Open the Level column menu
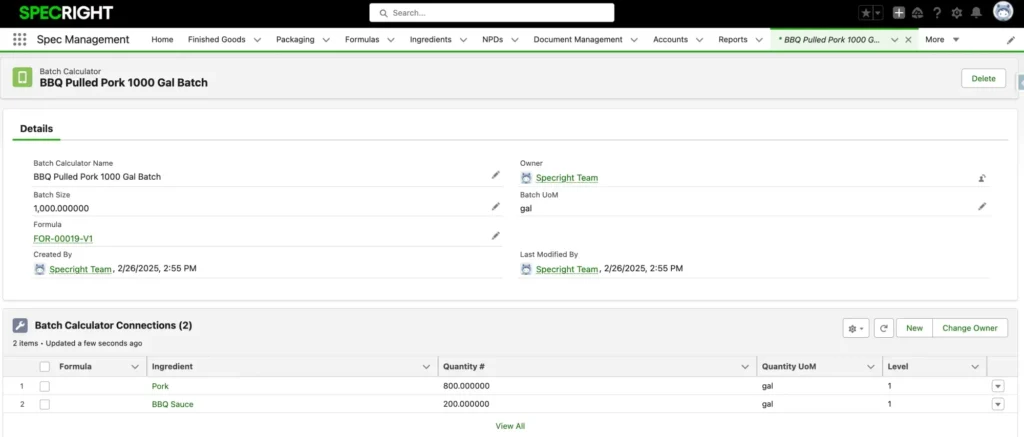 coord(975,367)
